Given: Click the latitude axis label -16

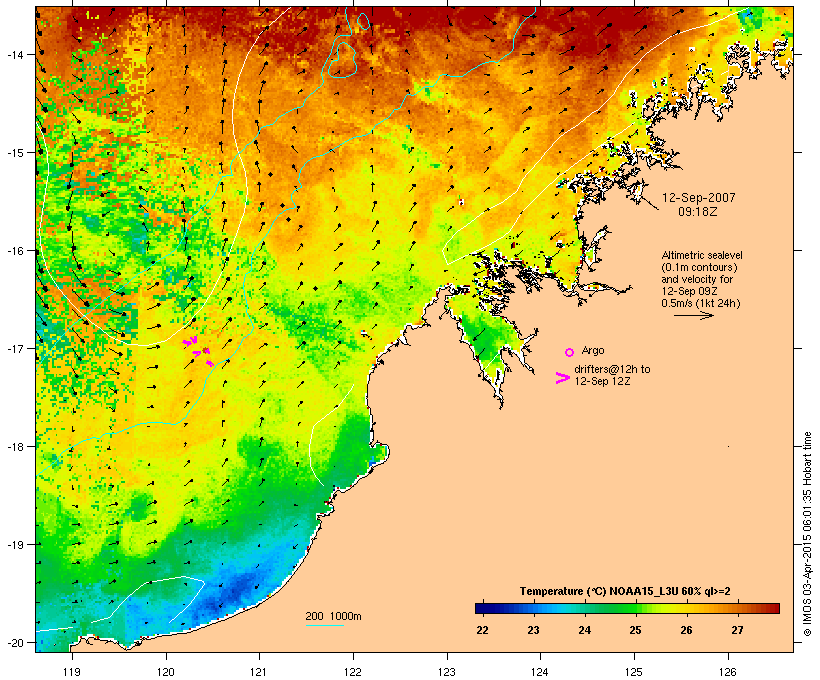Looking at the screenshot, I should point(14,251).
